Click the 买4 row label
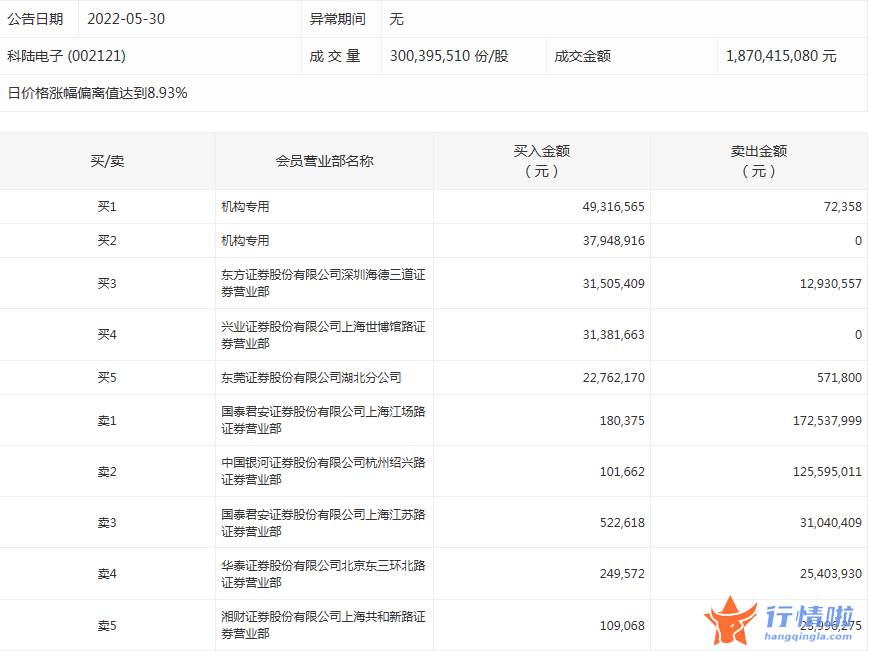This screenshot has width=869, height=651. pyautogui.click(x=107, y=335)
